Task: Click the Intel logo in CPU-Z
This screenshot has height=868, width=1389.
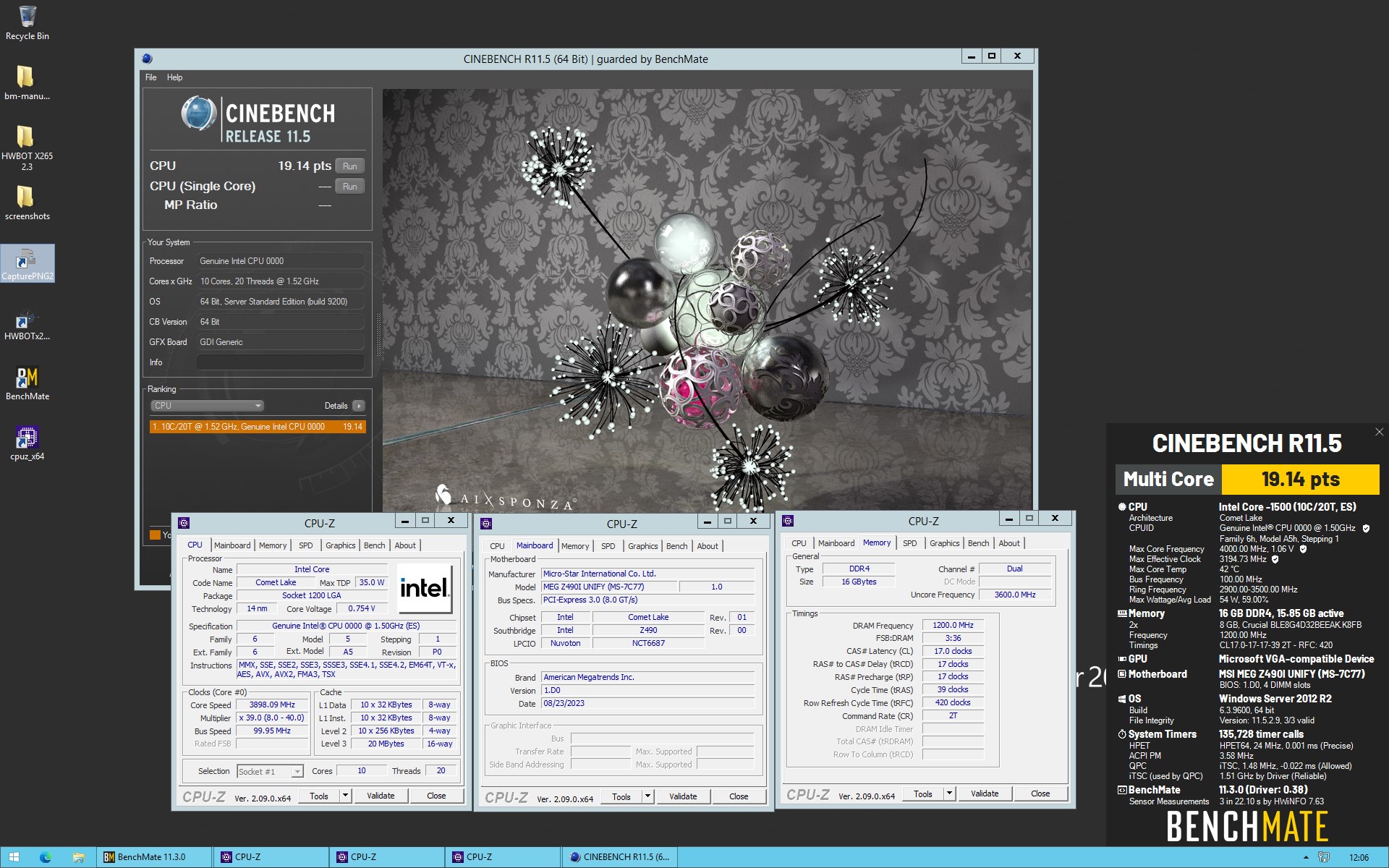Action: (x=425, y=589)
